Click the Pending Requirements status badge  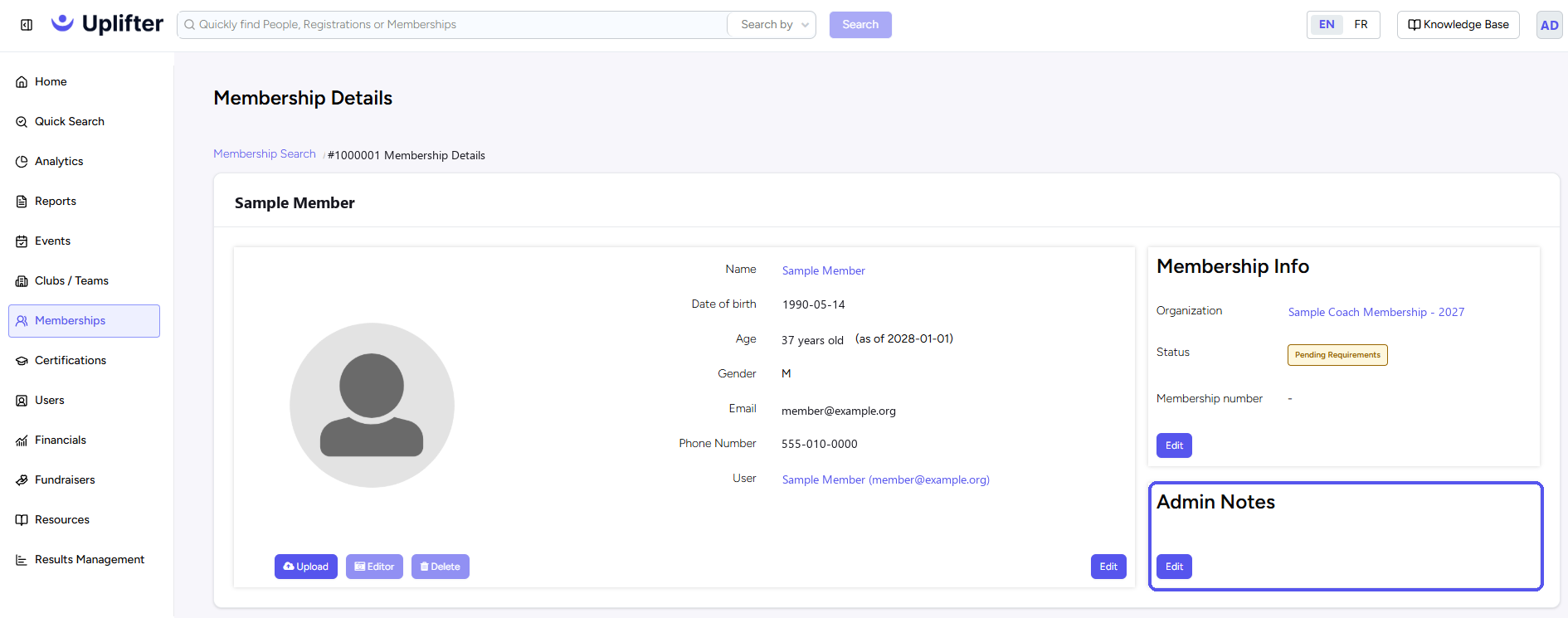pos(1337,355)
